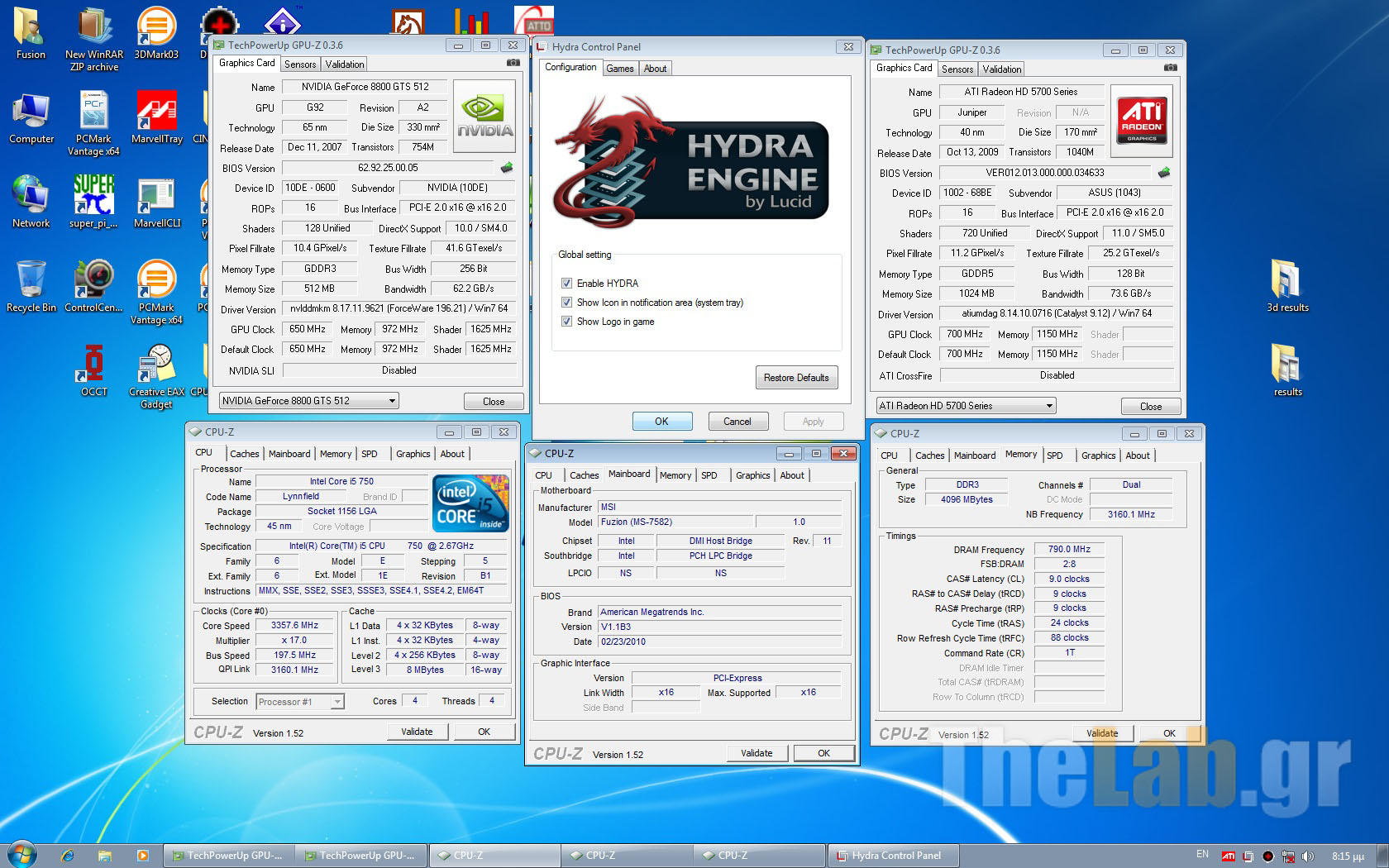Switch to Sensors tab in NVIDIA GPU-Z
Image resolution: width=1389 pixels, height=868 pixels.
coord(300,64)
